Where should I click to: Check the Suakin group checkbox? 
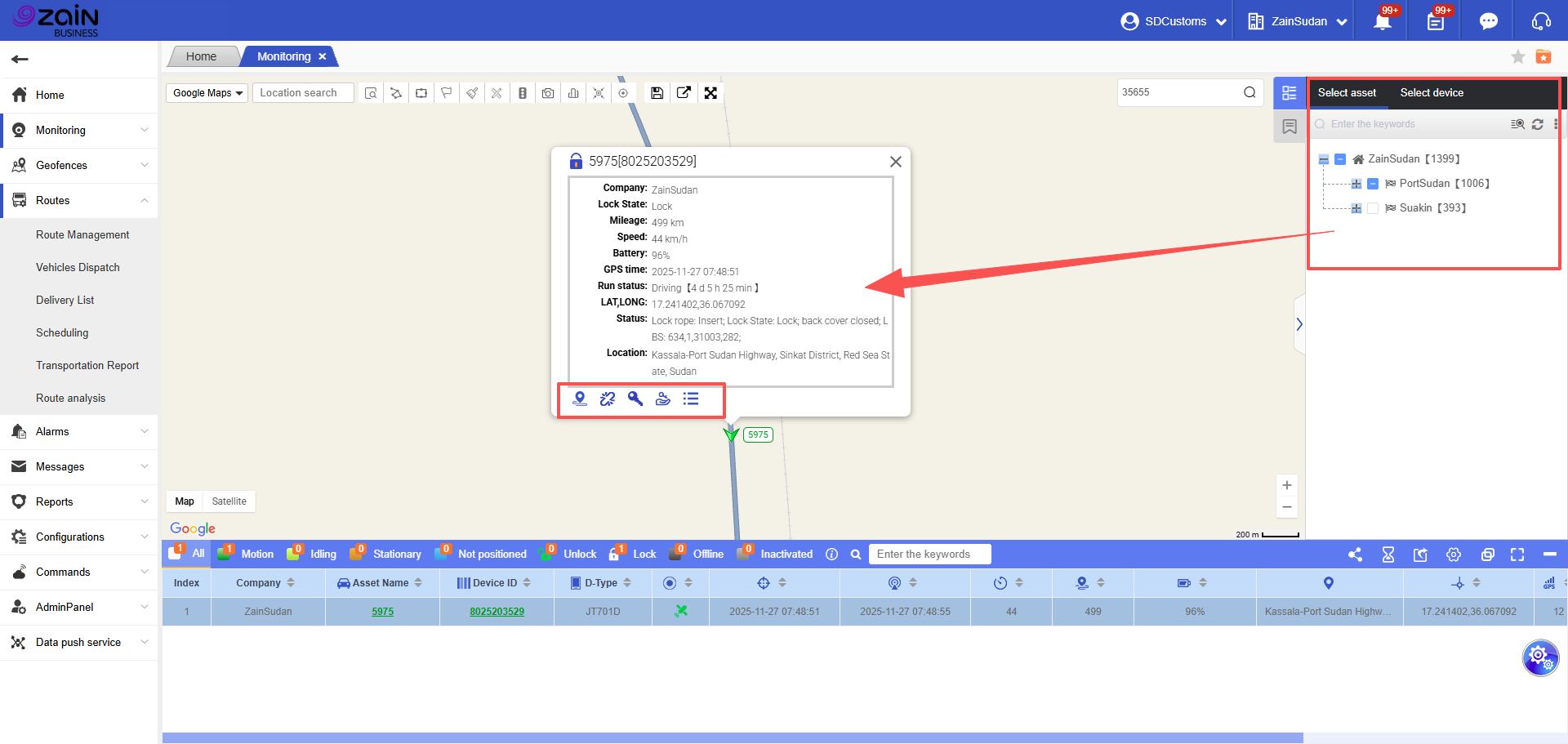(x=1373, y=208)
